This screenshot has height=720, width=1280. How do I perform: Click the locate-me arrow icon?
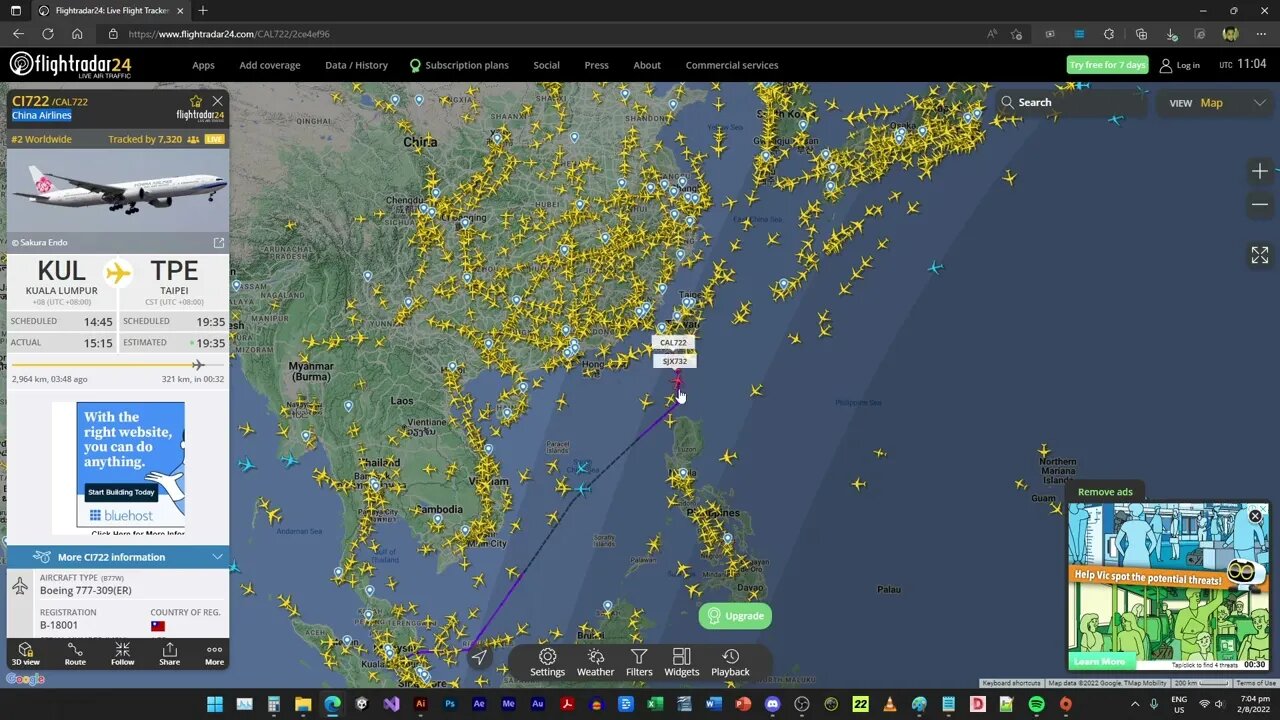(x=480, y=657)
